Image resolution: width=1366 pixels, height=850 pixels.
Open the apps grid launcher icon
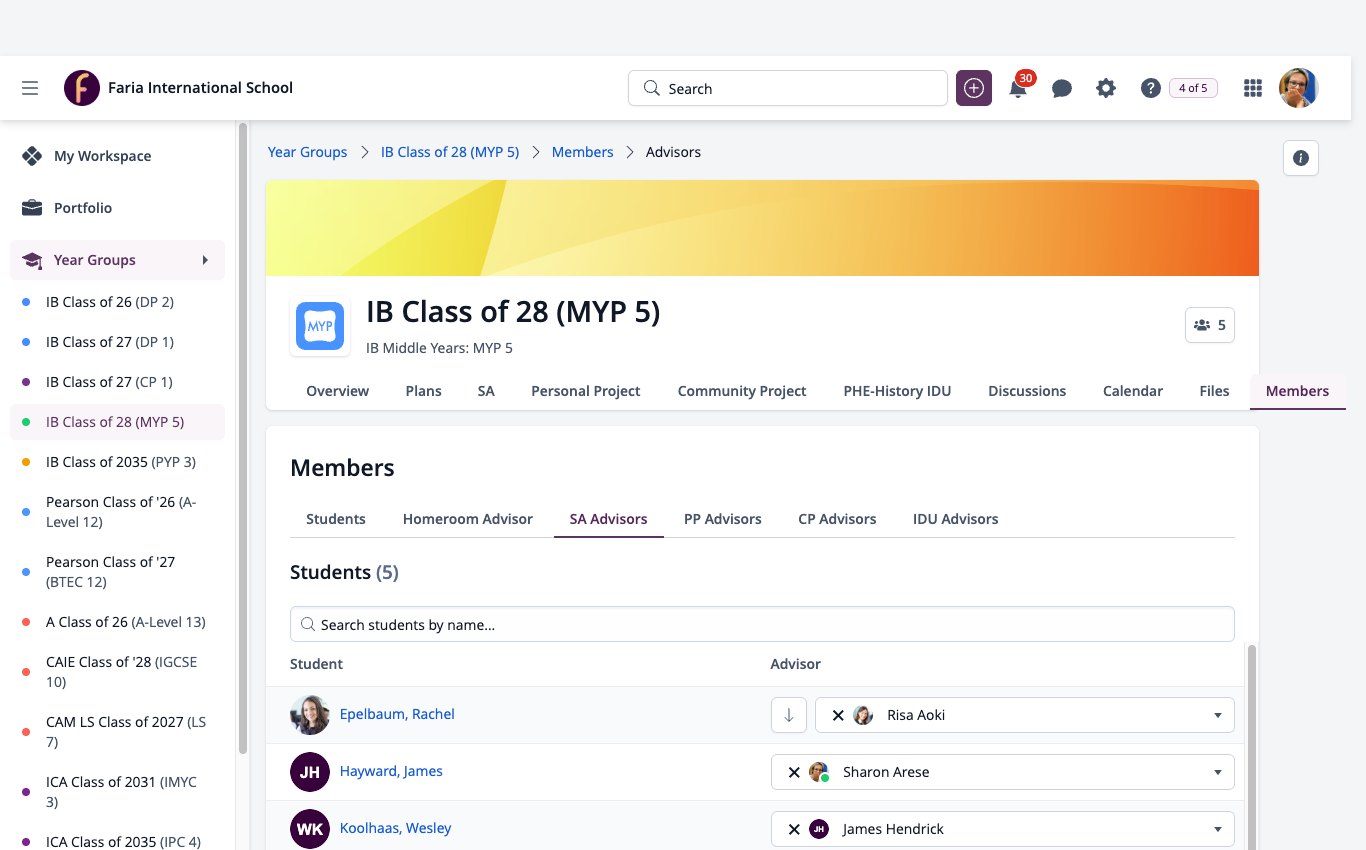click(1252, 88)
